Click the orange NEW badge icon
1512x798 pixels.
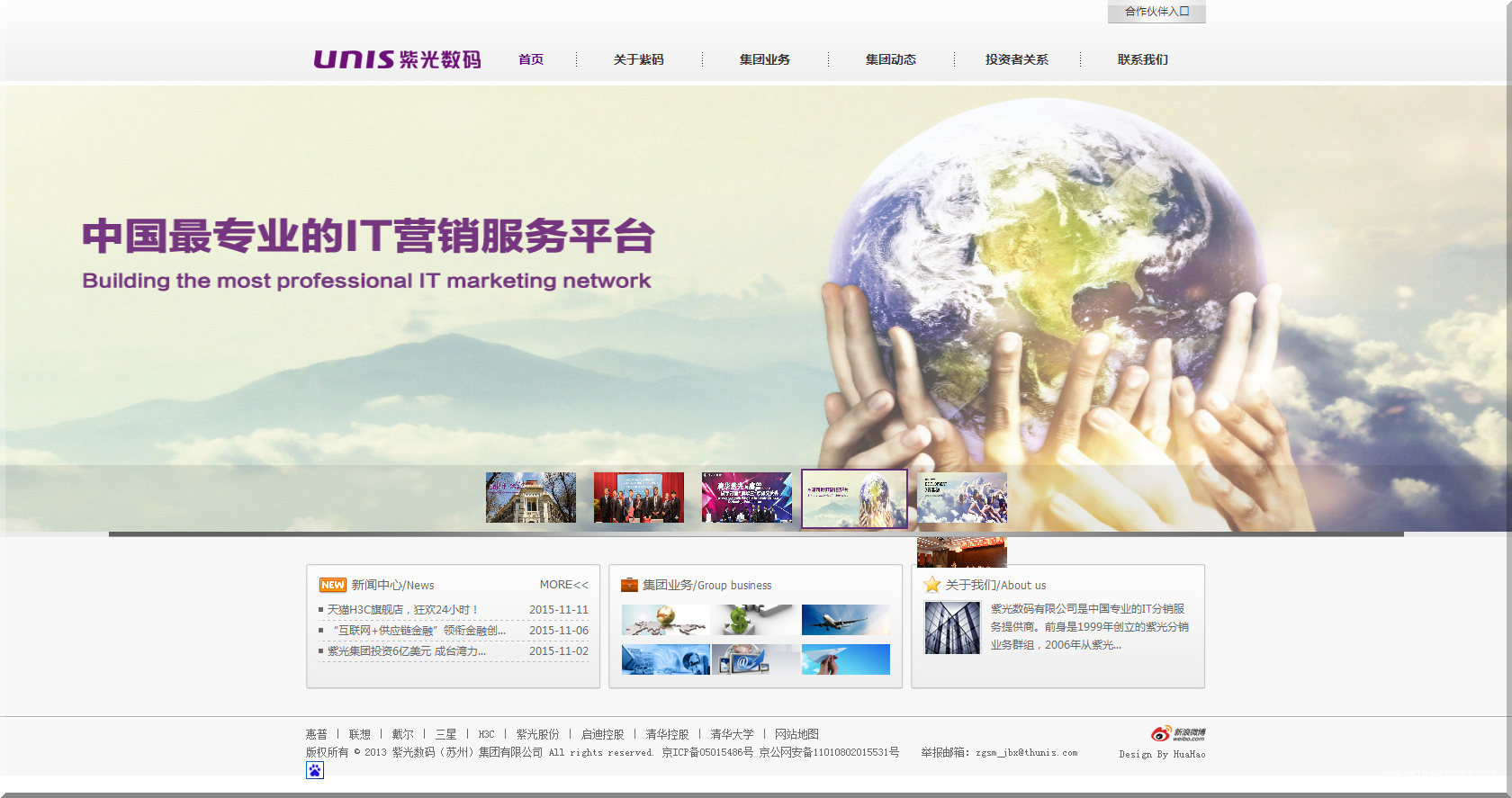332,585
